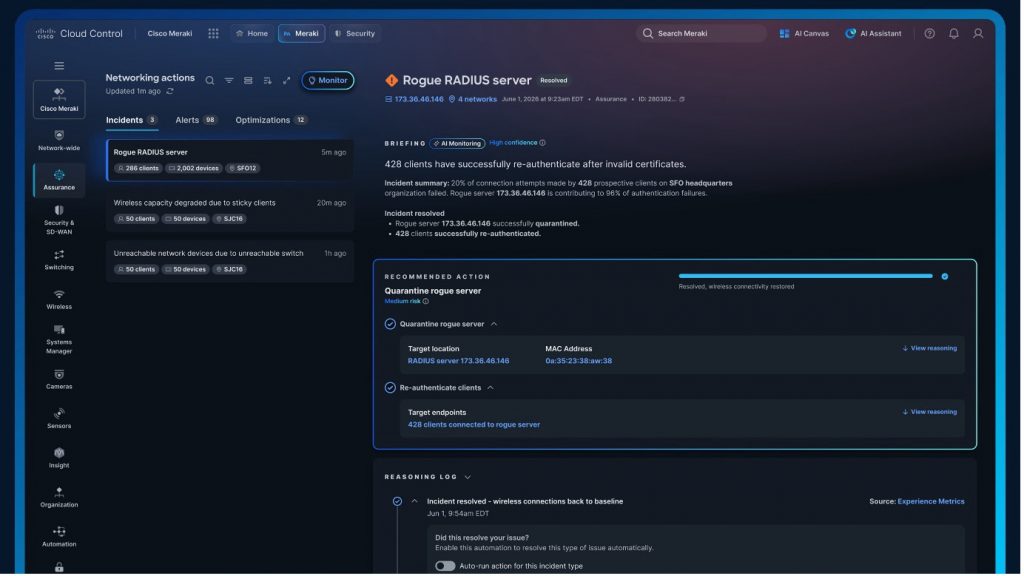
Task: Select Unreachable network devices incident
Action: pos(231,262)
